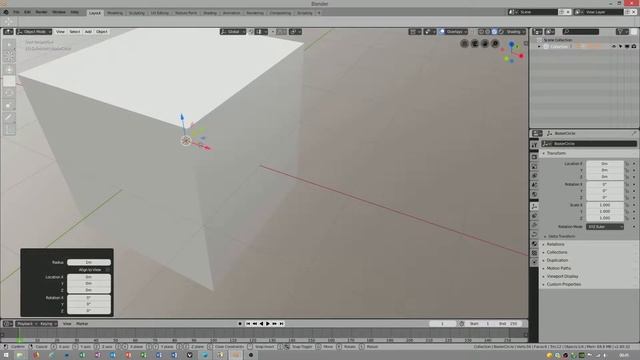Image resolution: width=640 pixels, height=360 pixels.
Task: Open the Add menu in viewport header
Action: (88, 31)
